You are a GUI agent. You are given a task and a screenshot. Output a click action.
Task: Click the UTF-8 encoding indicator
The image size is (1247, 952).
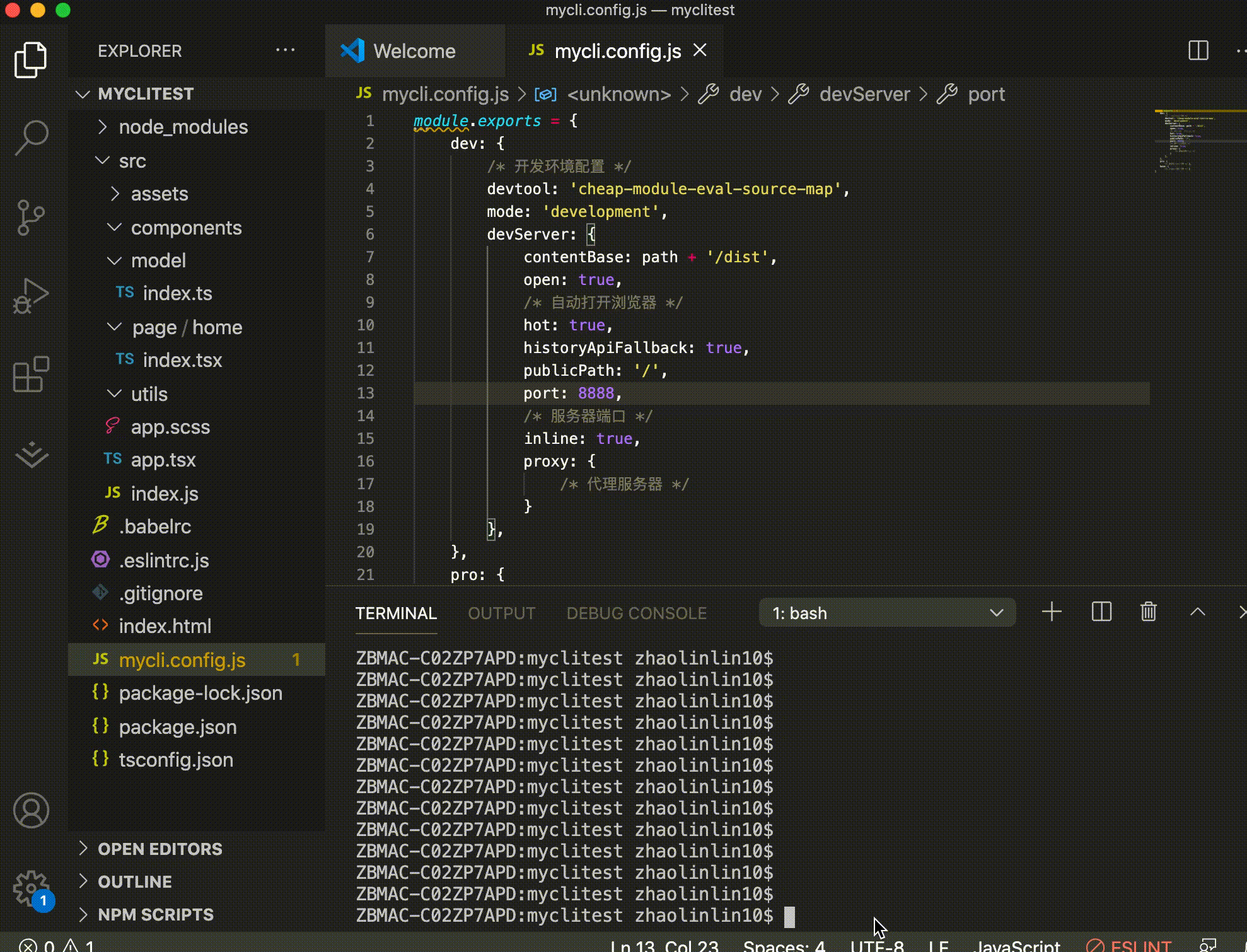pos(877,946)
